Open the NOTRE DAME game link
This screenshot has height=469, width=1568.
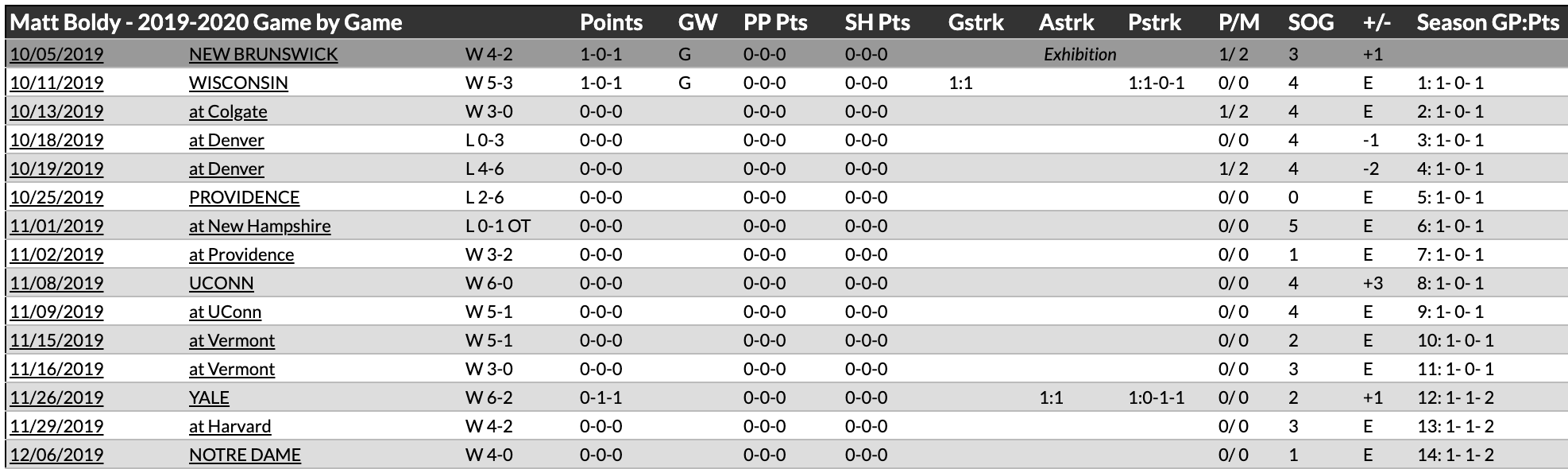(x=245, y=455)
